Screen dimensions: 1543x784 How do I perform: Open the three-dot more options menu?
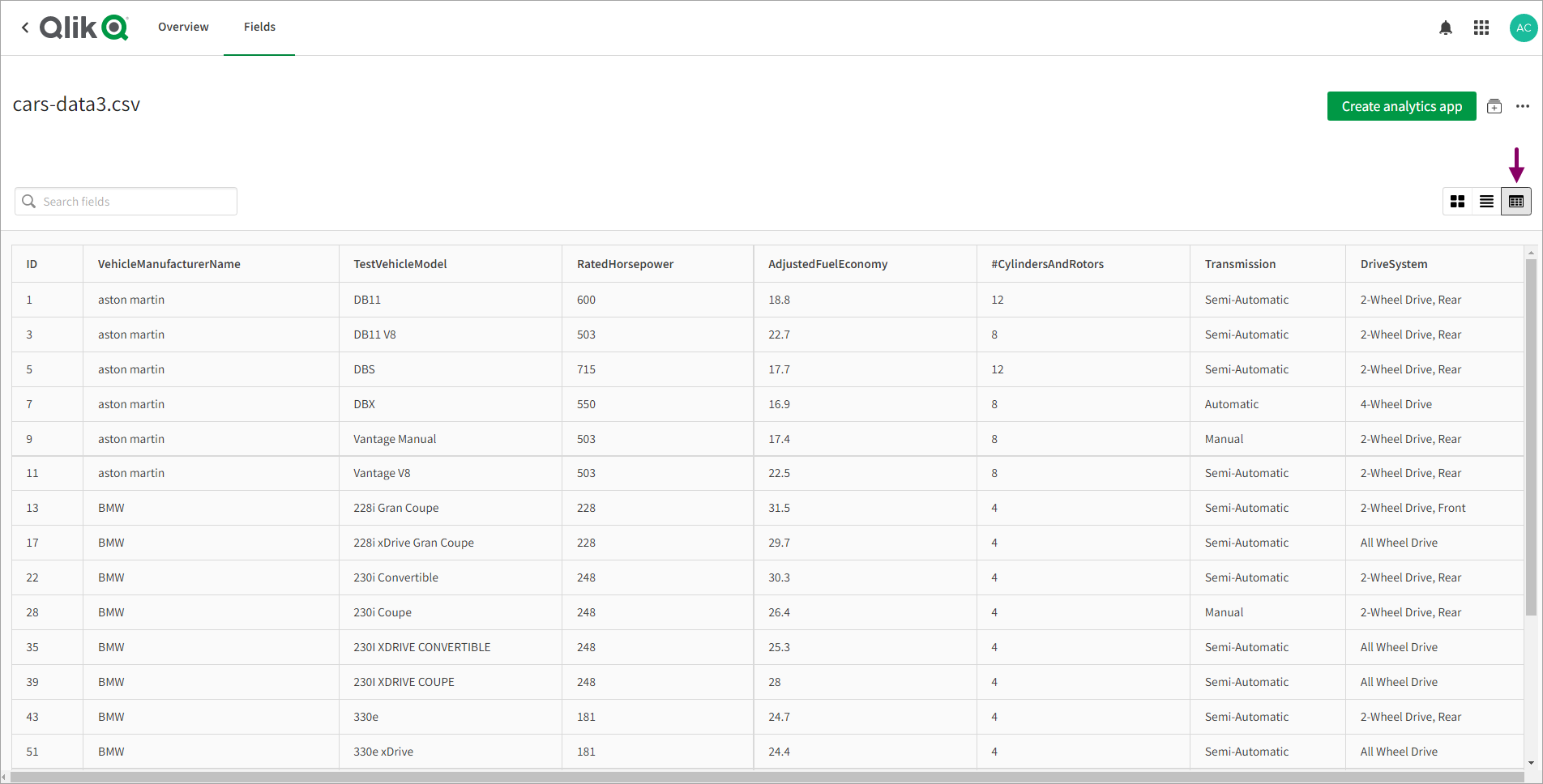[x=1523, y=106]
